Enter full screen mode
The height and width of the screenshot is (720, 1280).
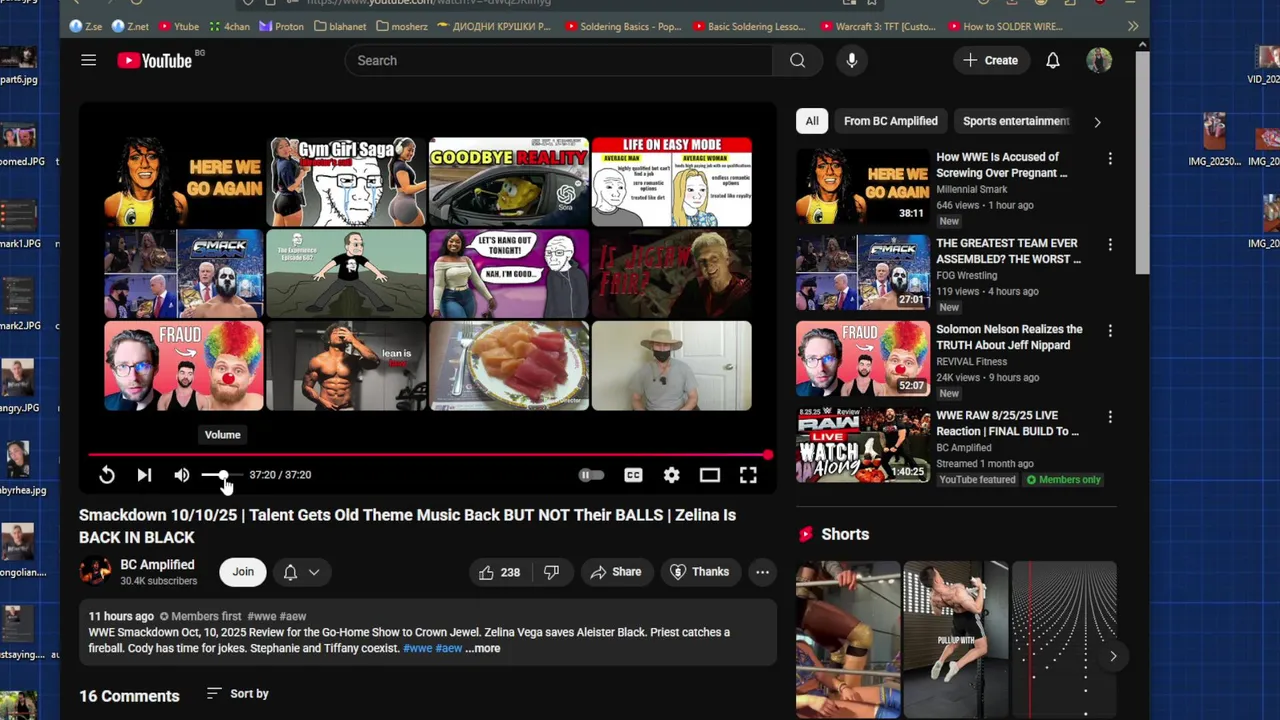coord(748,475)
